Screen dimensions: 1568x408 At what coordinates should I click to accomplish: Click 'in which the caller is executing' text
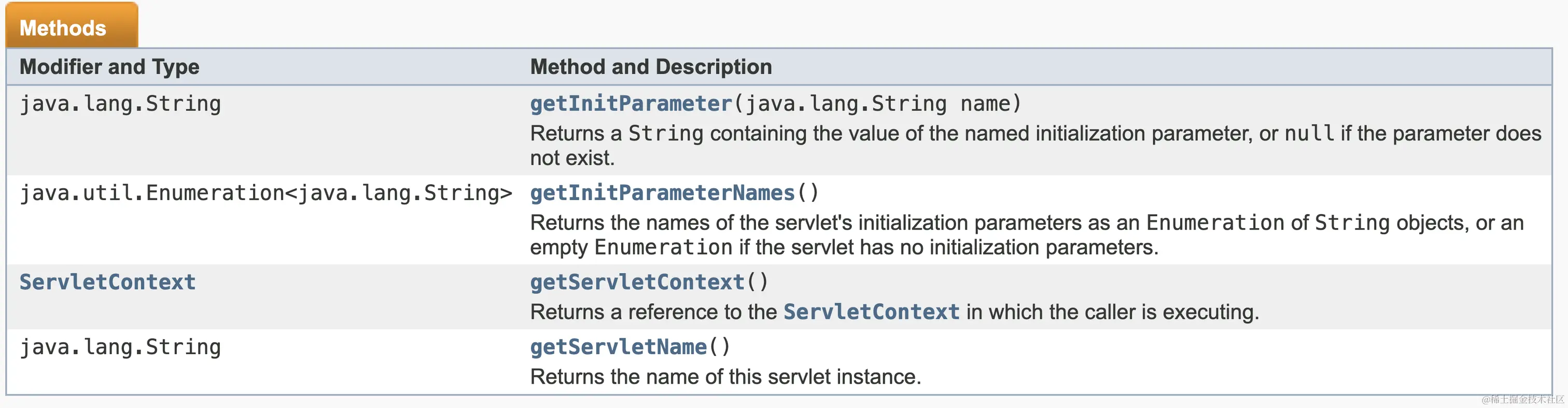1112,312
